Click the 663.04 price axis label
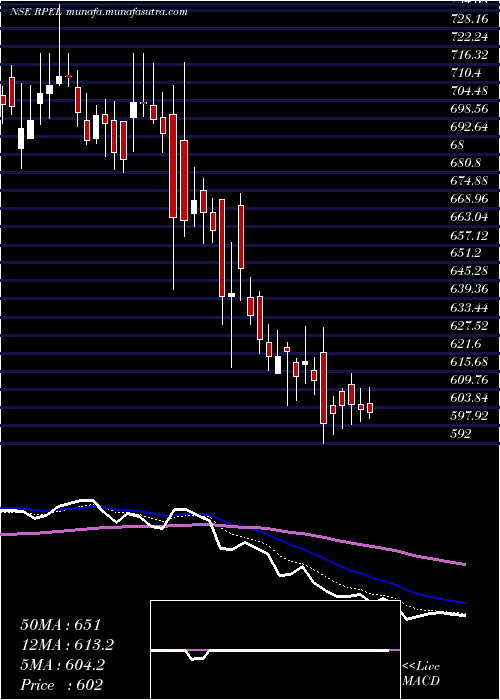The image size is (500, 700). (469, 217)
